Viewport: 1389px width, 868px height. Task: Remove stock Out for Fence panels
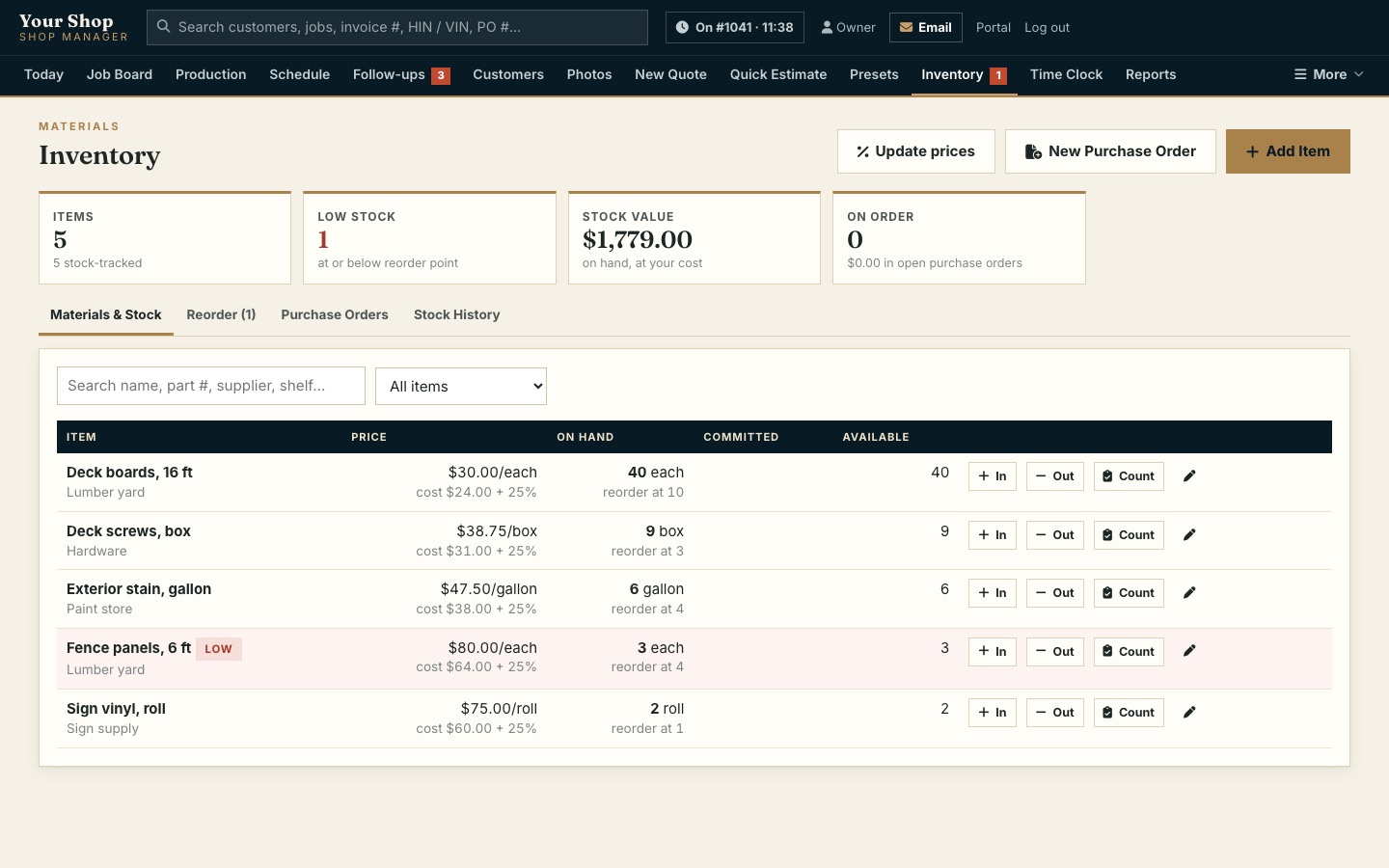point(1055,652)
